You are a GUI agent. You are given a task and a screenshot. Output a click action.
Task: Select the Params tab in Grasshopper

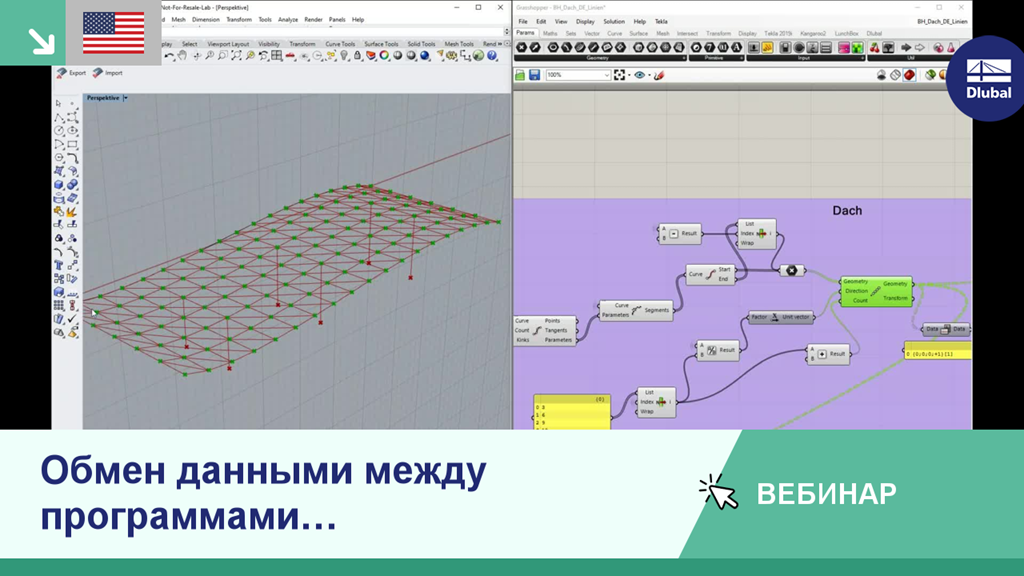[x=525, y=33]
